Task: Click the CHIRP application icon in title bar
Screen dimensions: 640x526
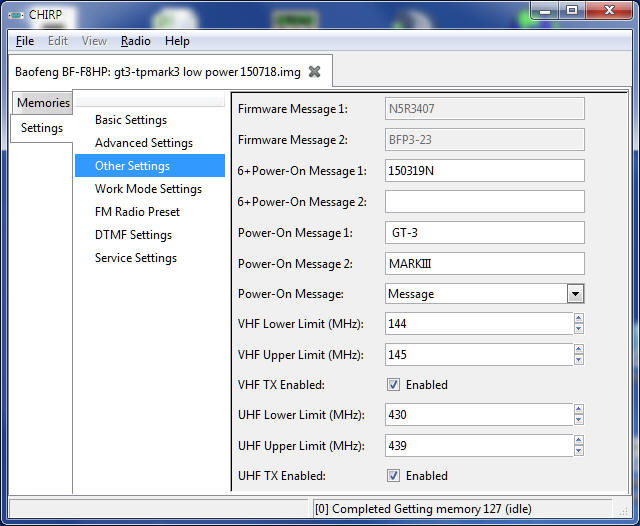Action: click(16, 15)
